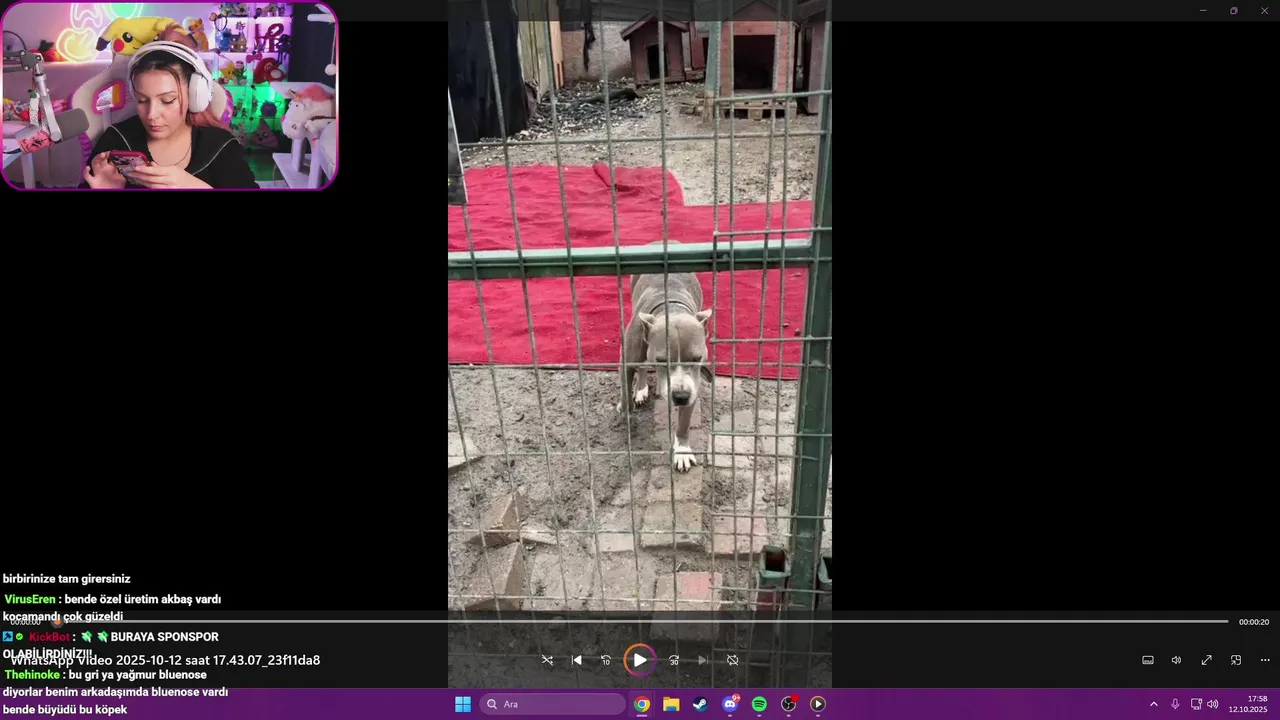Open the system tray volume icon
The image size is (1280, 720).
[x=1212, y=704]
